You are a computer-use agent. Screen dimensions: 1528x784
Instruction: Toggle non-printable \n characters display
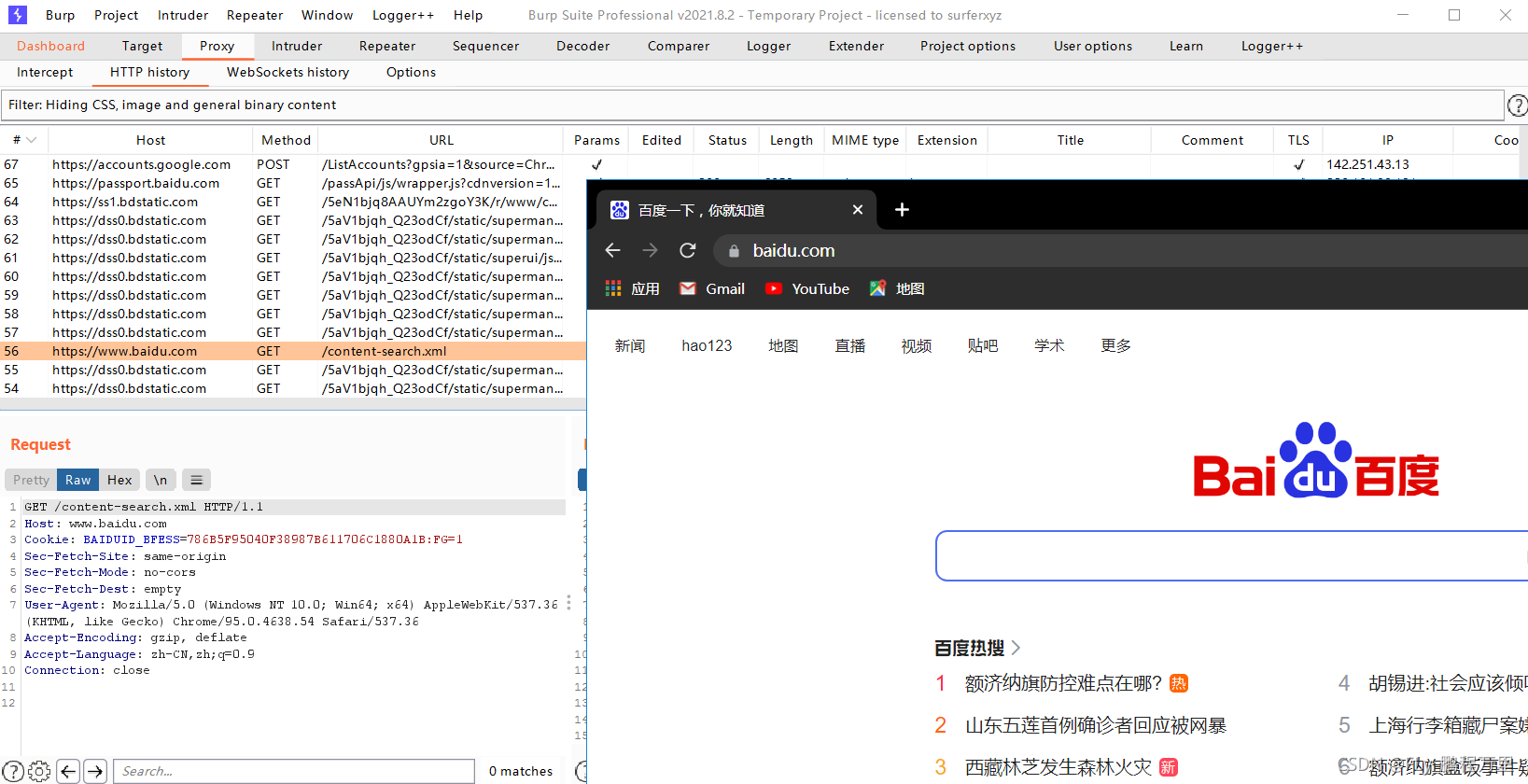point(161,480)
